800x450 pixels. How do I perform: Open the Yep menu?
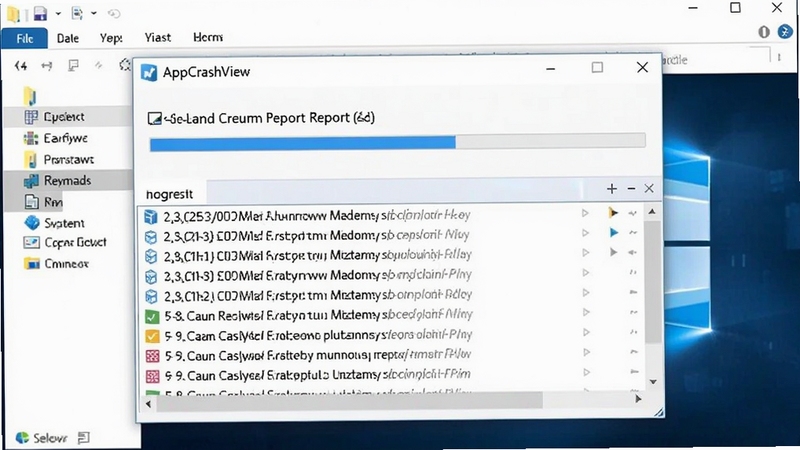pyautogui.click(x=111, y=38)
